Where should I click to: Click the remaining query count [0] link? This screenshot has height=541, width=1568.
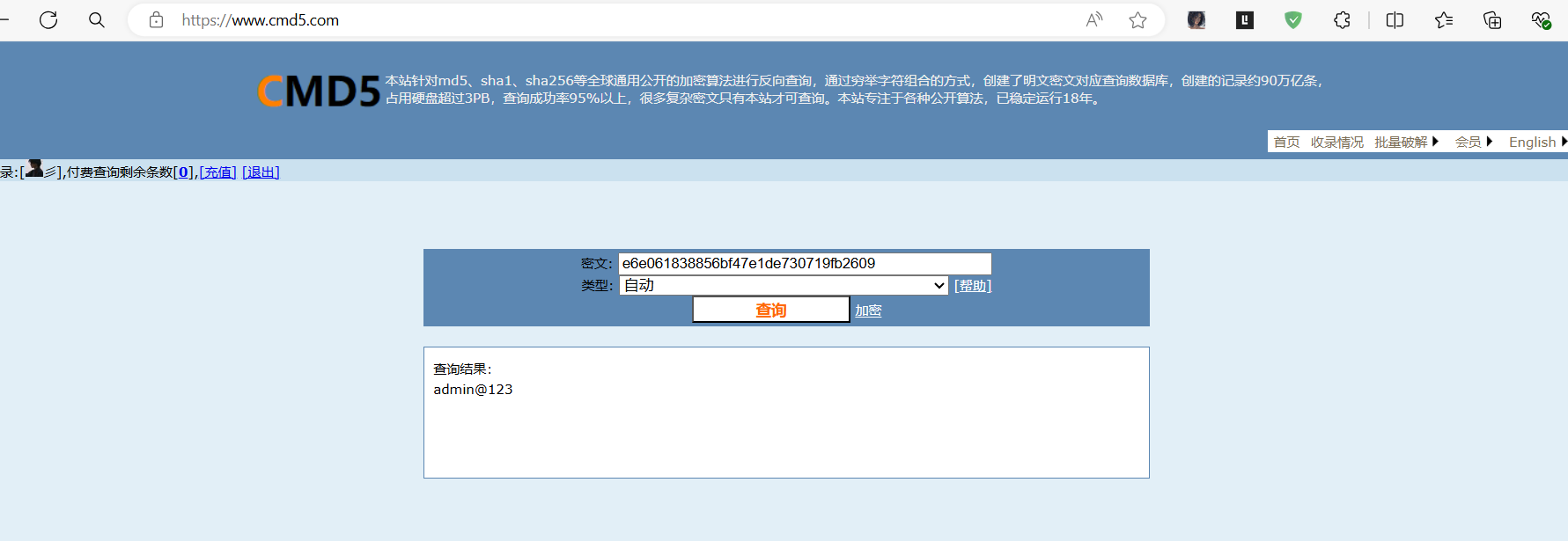pos(183,172)
